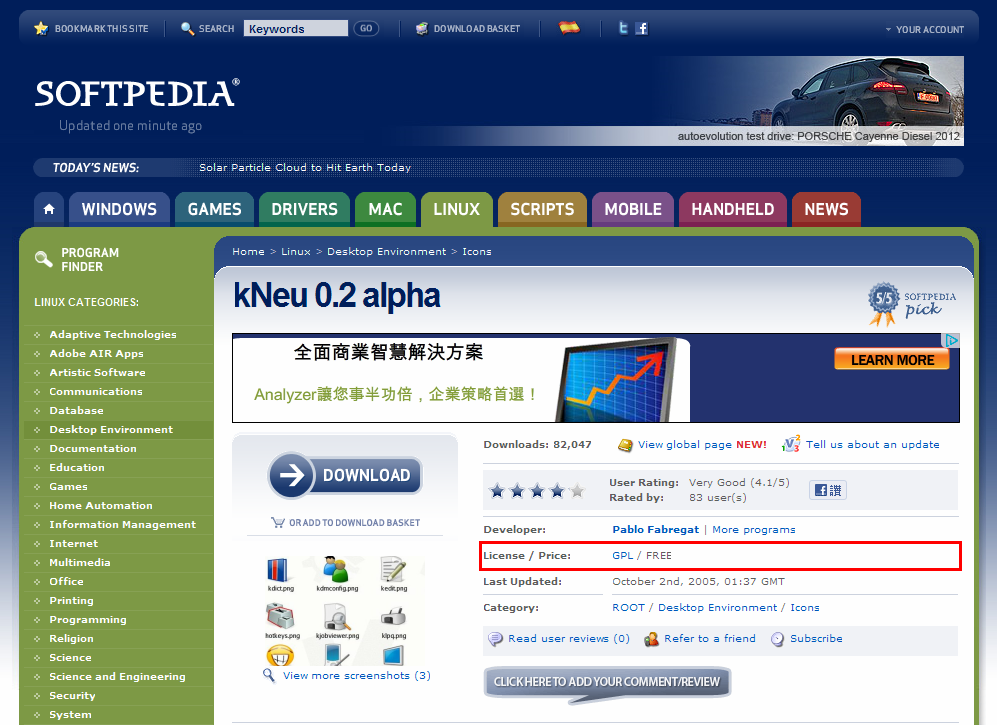
Task: Open the GPL license link
Action: (x=622, y=555)
